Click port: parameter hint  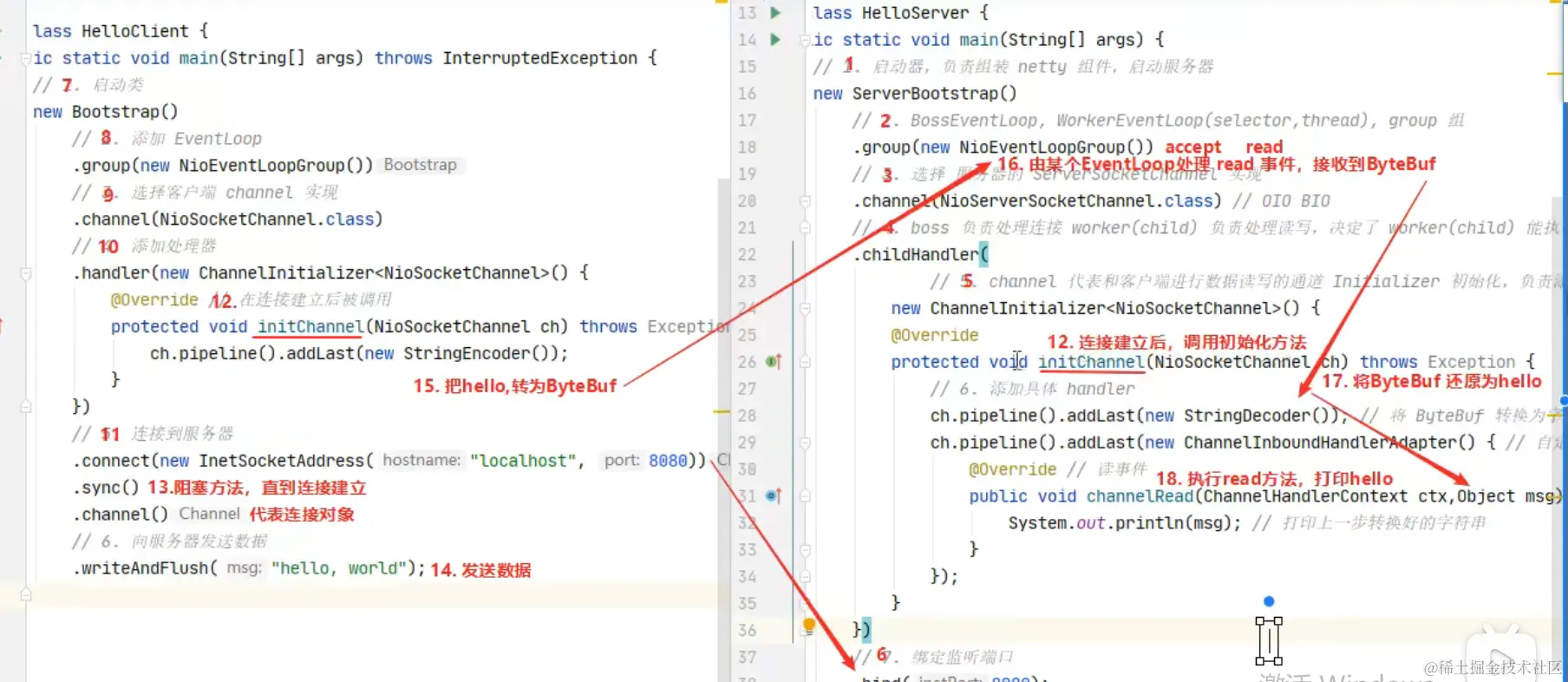[x=623, y=461]
